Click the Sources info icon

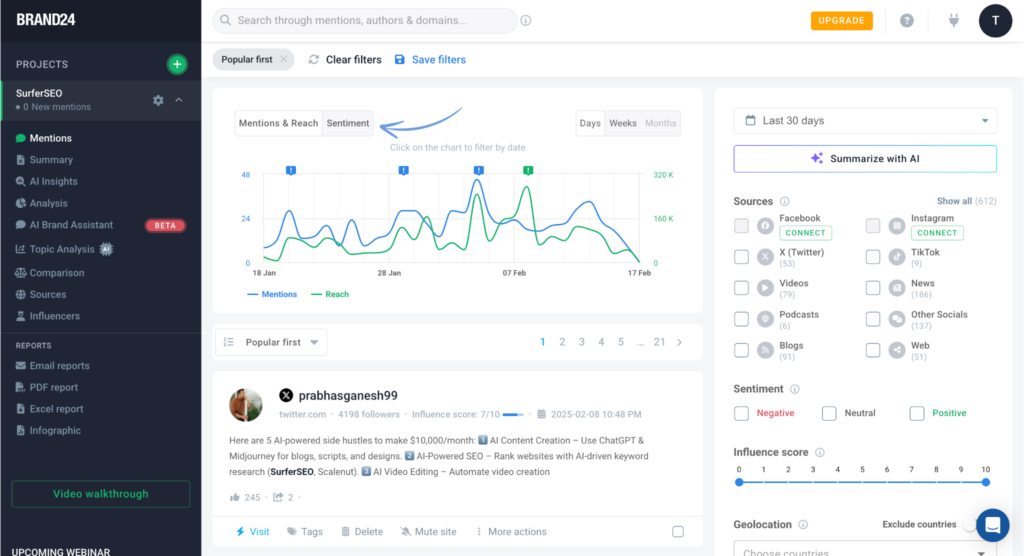point(785,201)
